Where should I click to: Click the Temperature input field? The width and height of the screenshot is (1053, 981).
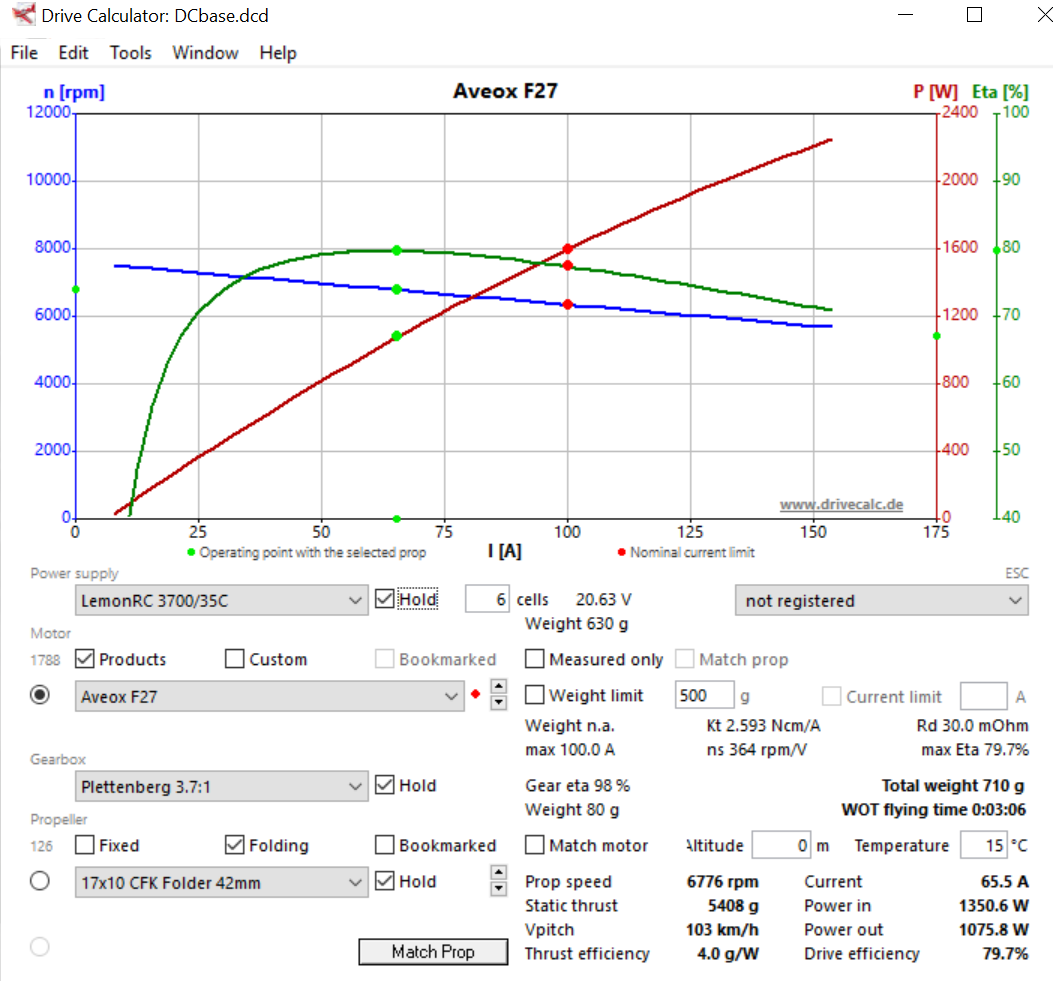coord(984,845)
